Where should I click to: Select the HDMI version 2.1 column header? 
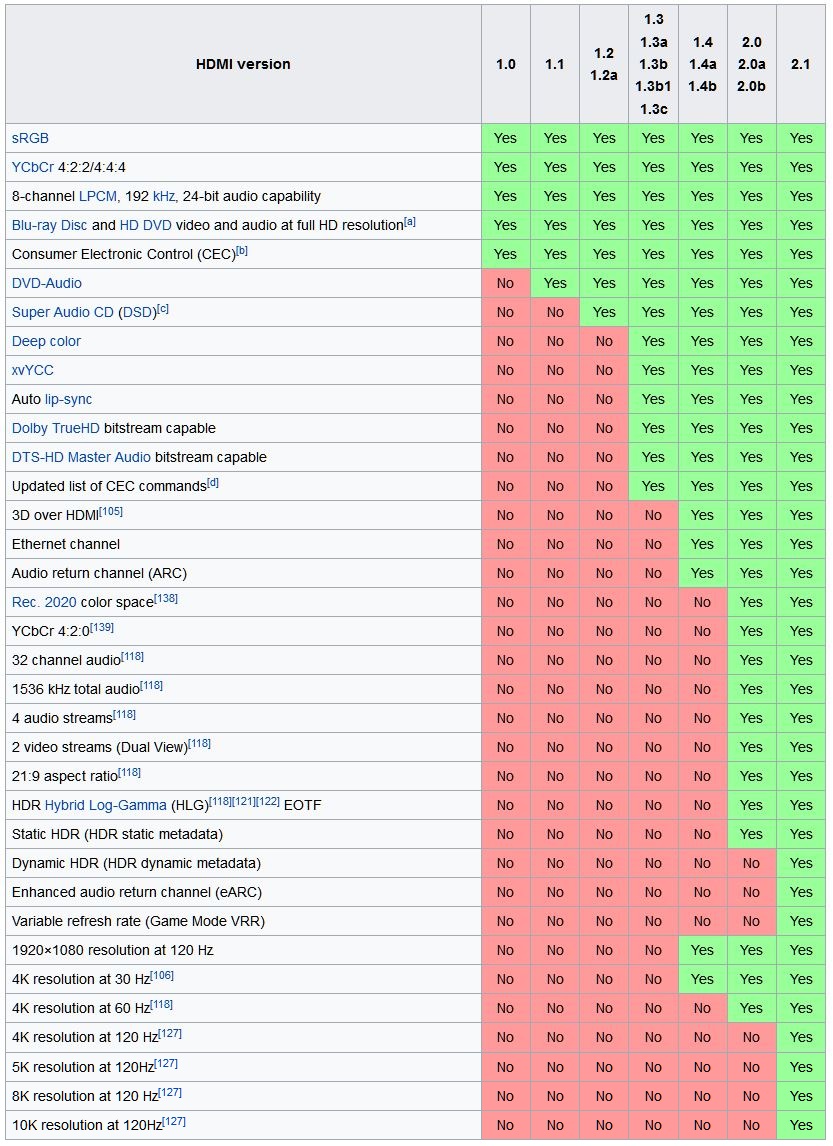point(801,64)
